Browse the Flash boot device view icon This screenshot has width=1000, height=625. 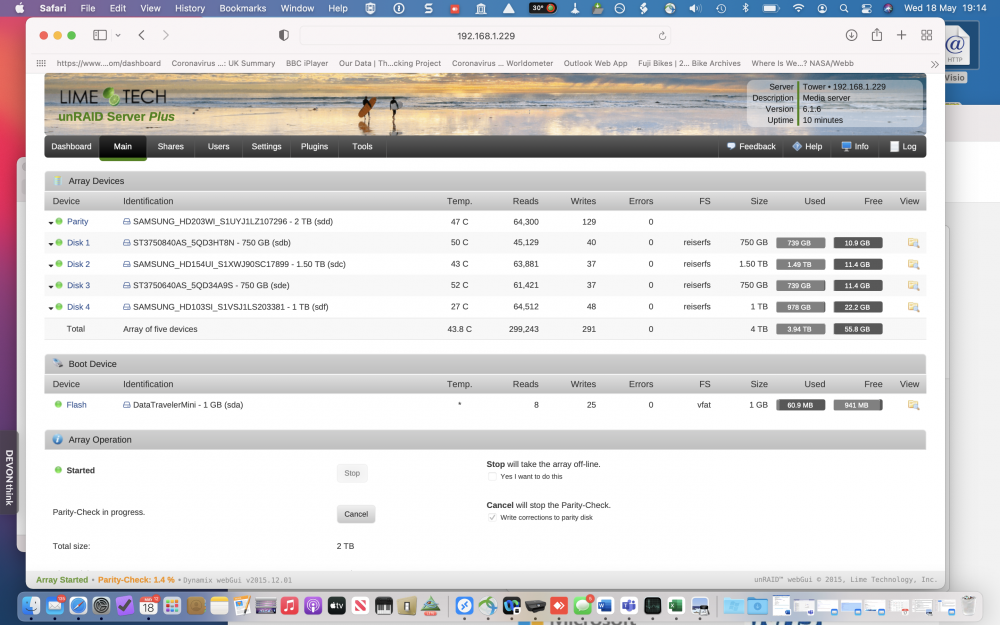(x=913, y=405)
